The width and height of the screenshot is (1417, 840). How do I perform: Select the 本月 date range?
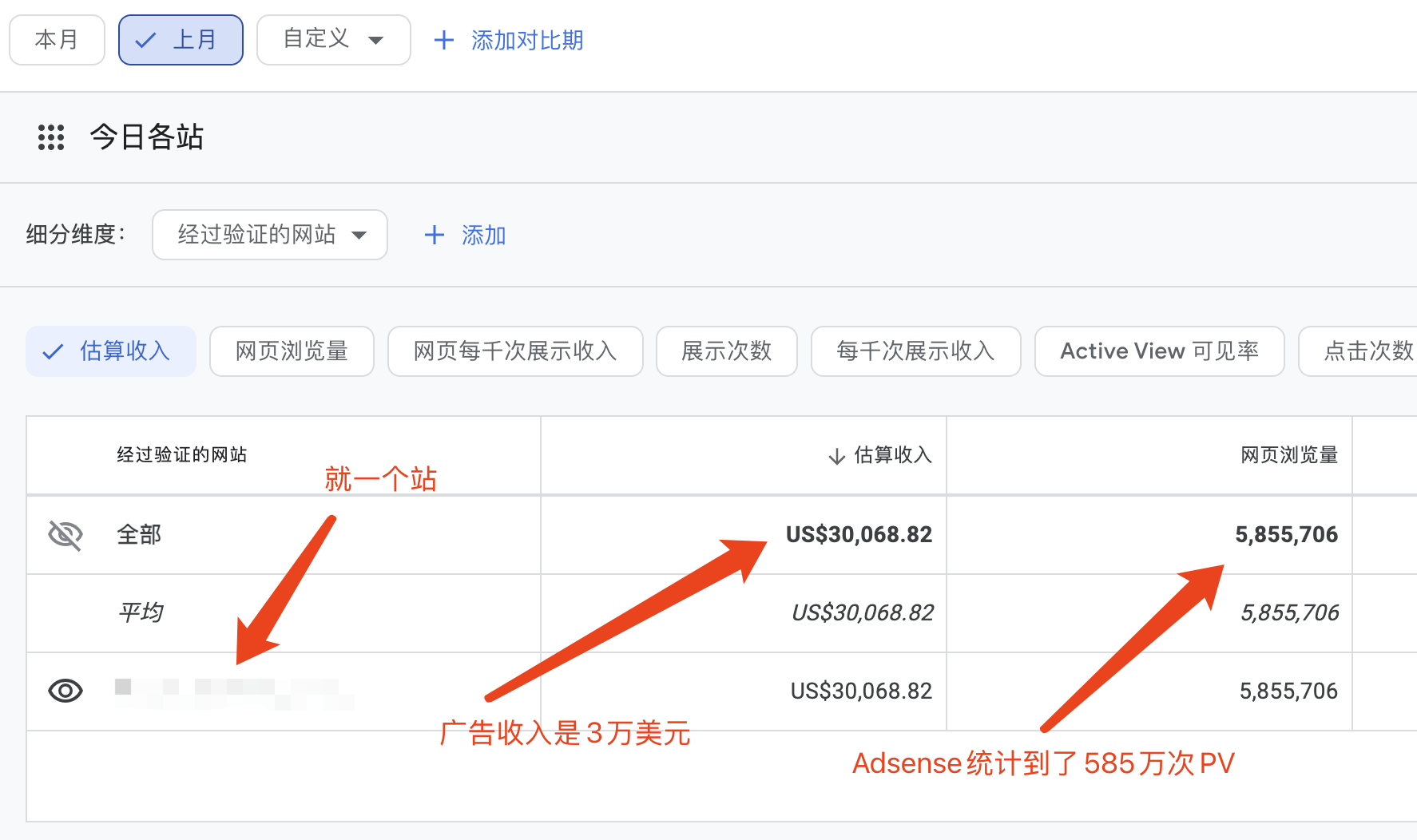[x=57, y=40]
